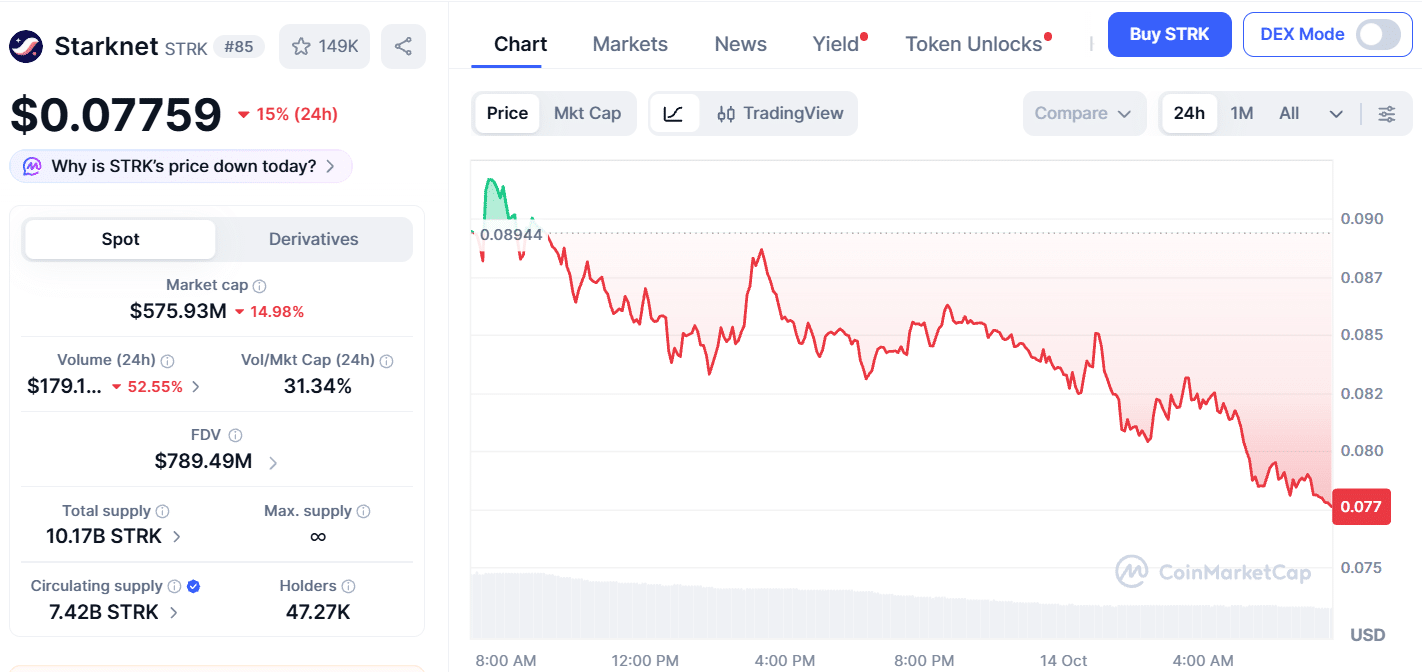The image size is (1422, 672).
Task: Click the info icon beside Holders
Action: [348, 586]
